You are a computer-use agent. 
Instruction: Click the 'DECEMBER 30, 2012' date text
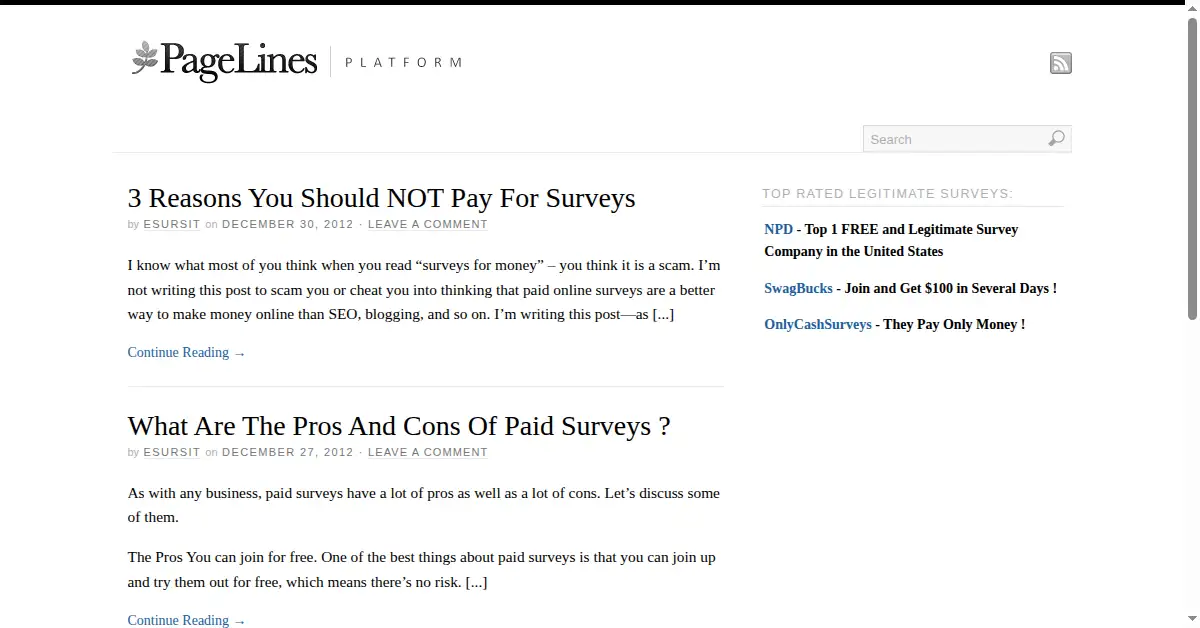[x=288, y=224]
